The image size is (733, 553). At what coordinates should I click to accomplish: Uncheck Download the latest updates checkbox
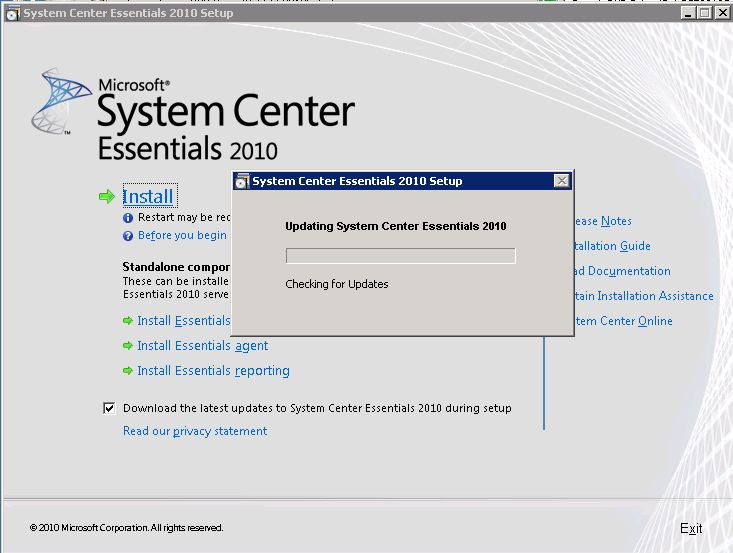click(109, 408)
